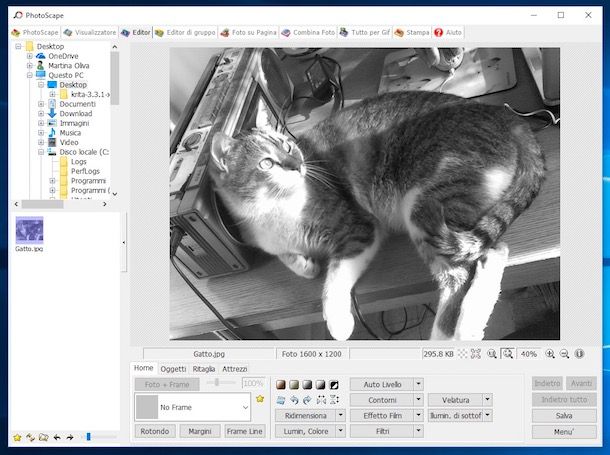Apply the grayscale effect icon
This screenshot has height=455, width=610.
pos(307,385)
